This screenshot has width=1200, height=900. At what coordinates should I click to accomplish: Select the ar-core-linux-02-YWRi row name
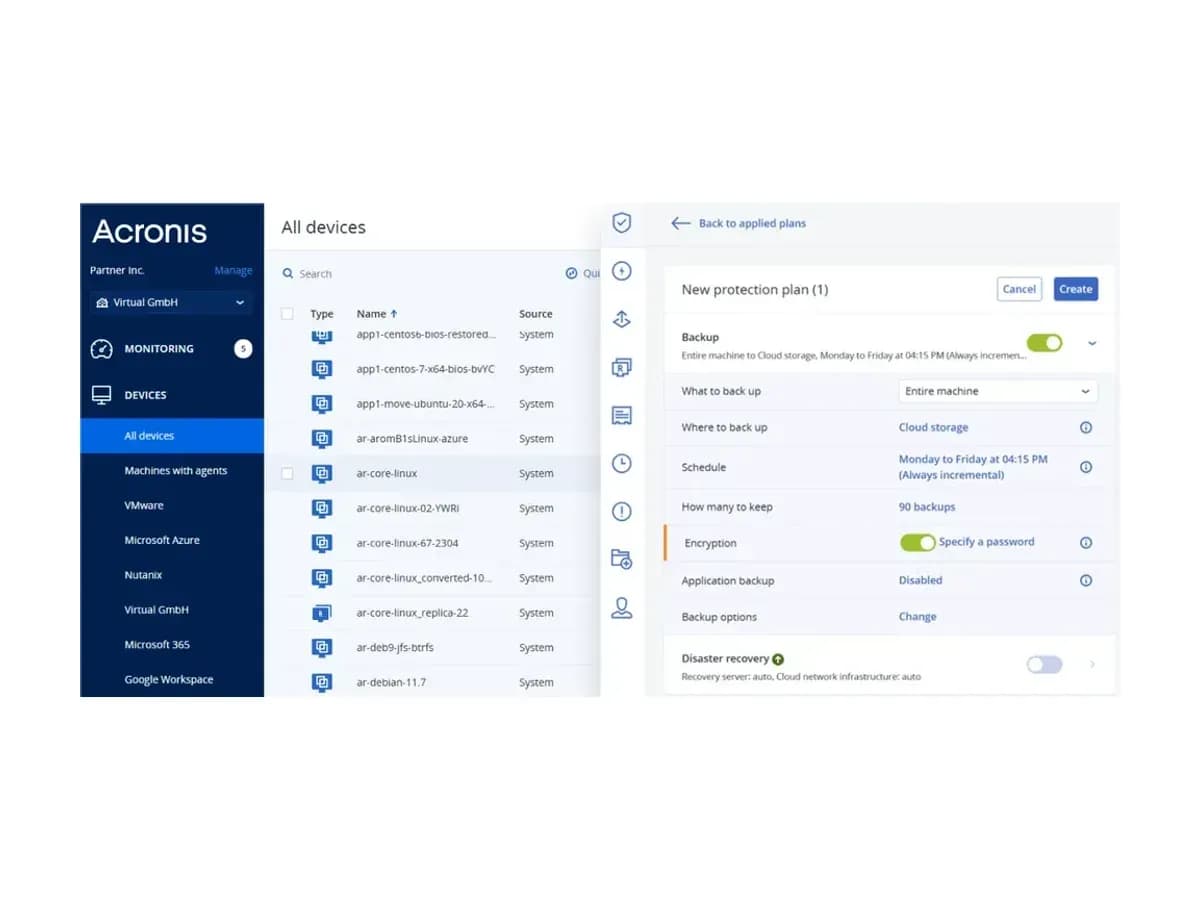(x=408, y=509)
